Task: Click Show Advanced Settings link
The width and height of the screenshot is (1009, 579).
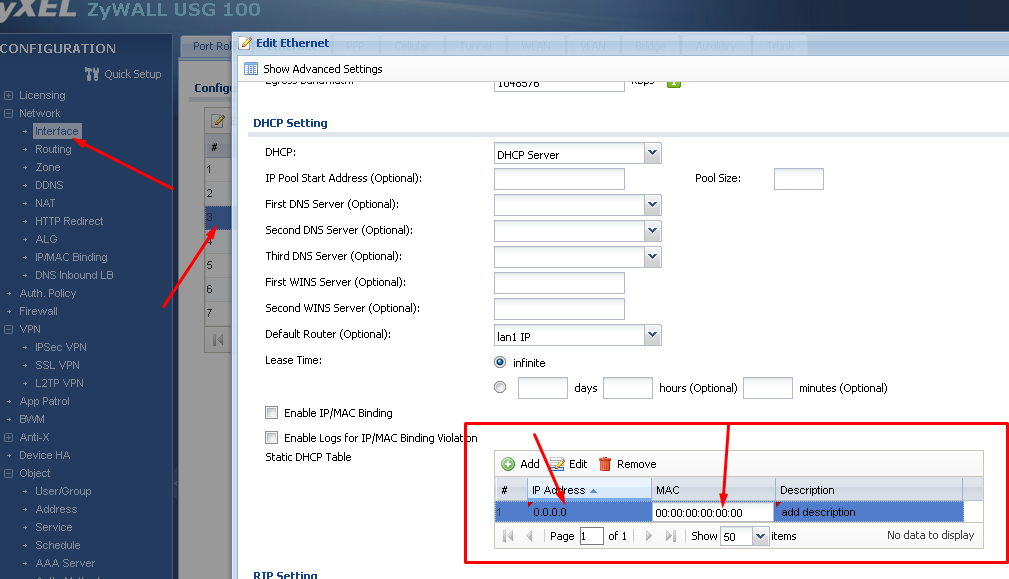Action: pyautogui.click(x=322, y=69)
